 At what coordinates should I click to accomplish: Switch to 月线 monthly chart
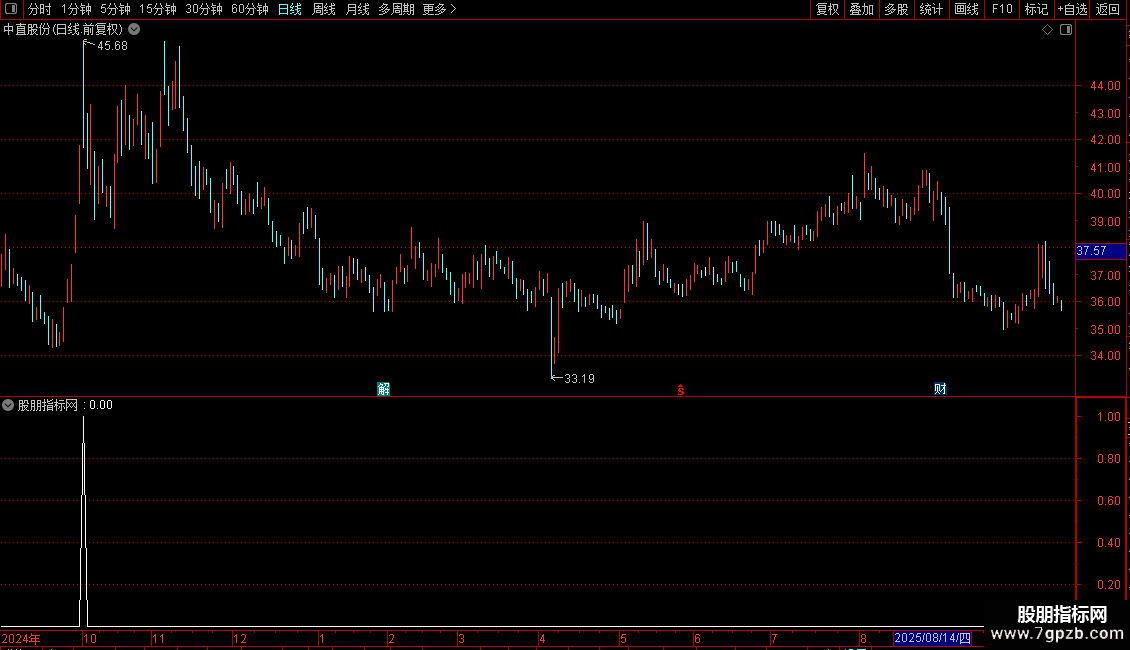(357, 9)
